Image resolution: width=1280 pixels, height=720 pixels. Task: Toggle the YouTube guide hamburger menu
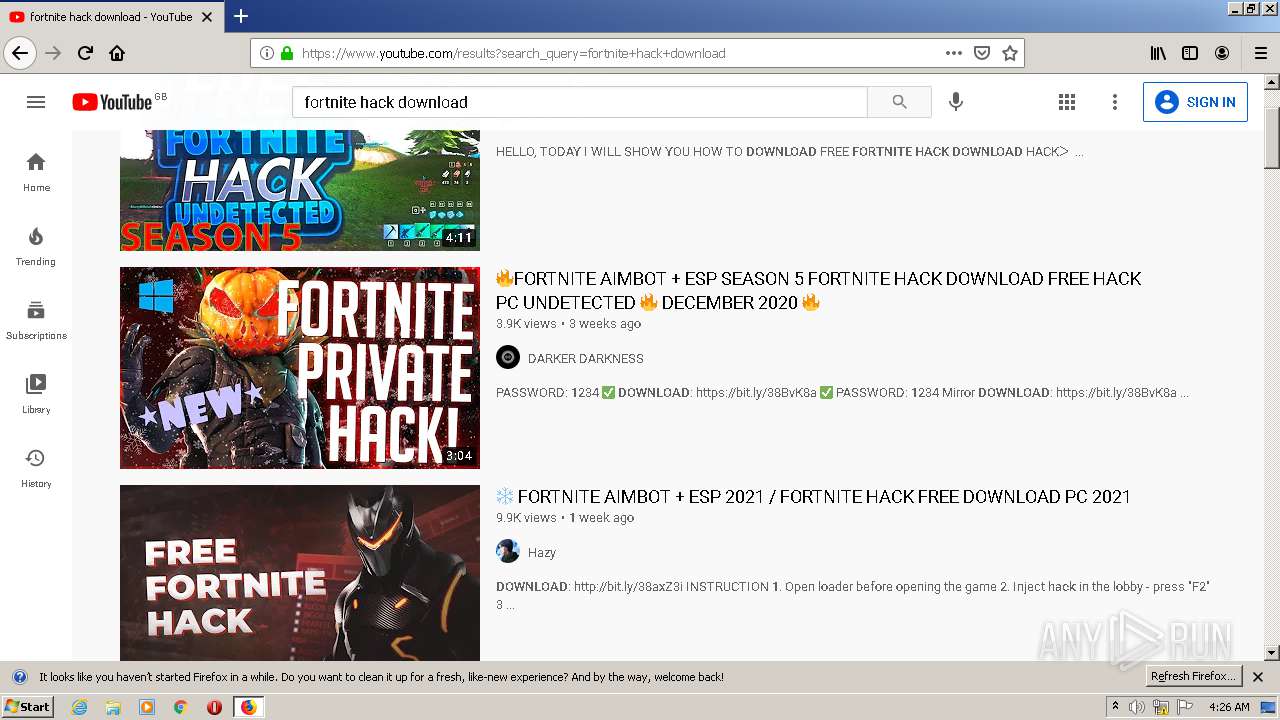point(36,102)
